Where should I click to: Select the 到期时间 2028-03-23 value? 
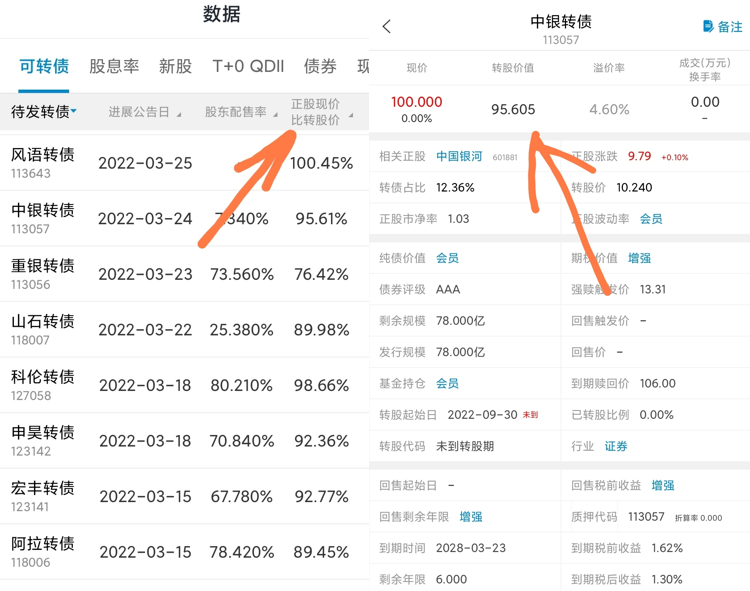(471, 548)
